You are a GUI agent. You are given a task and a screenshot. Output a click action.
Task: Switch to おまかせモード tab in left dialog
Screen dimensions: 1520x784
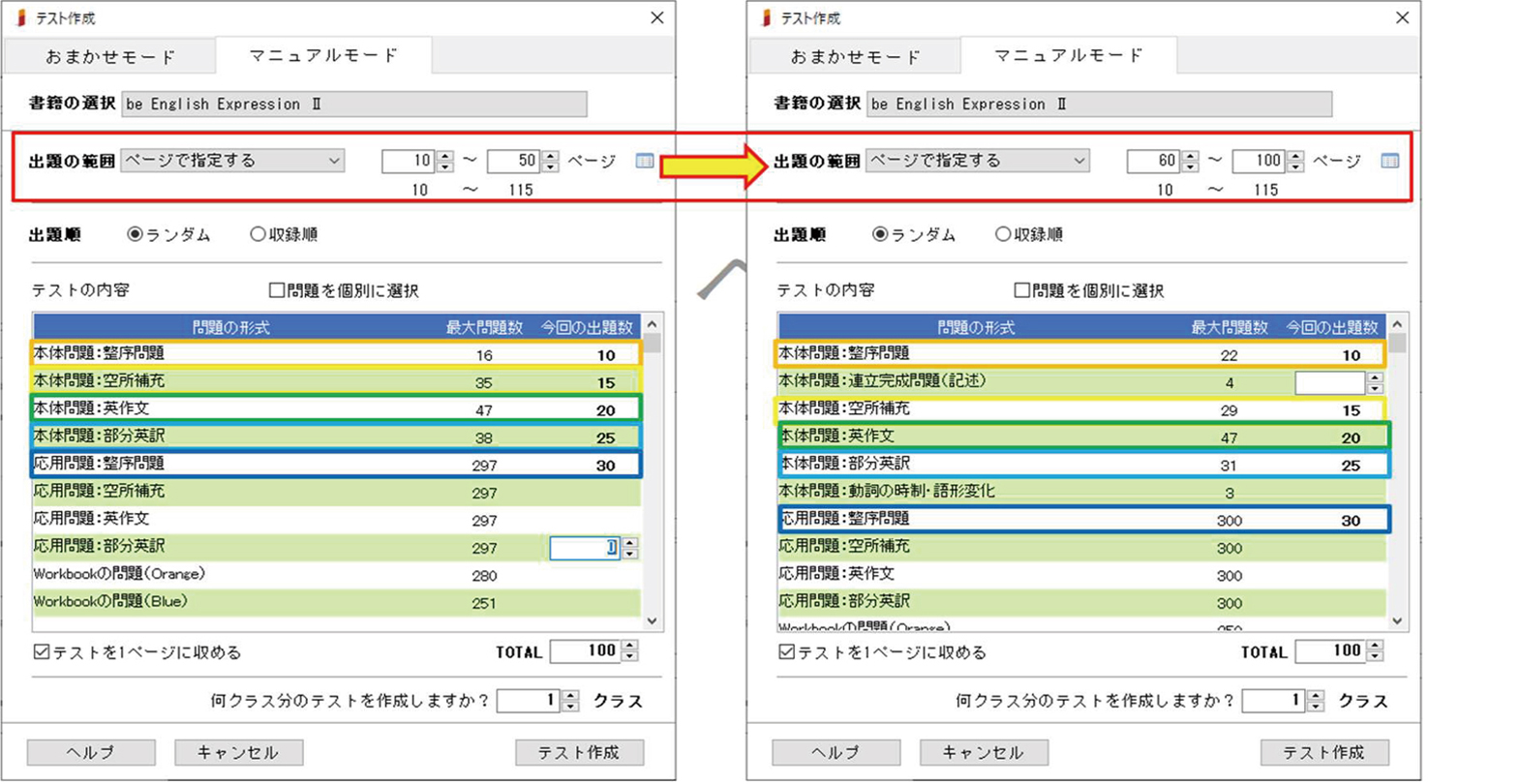pyautogui.click(x=109, y=57)
